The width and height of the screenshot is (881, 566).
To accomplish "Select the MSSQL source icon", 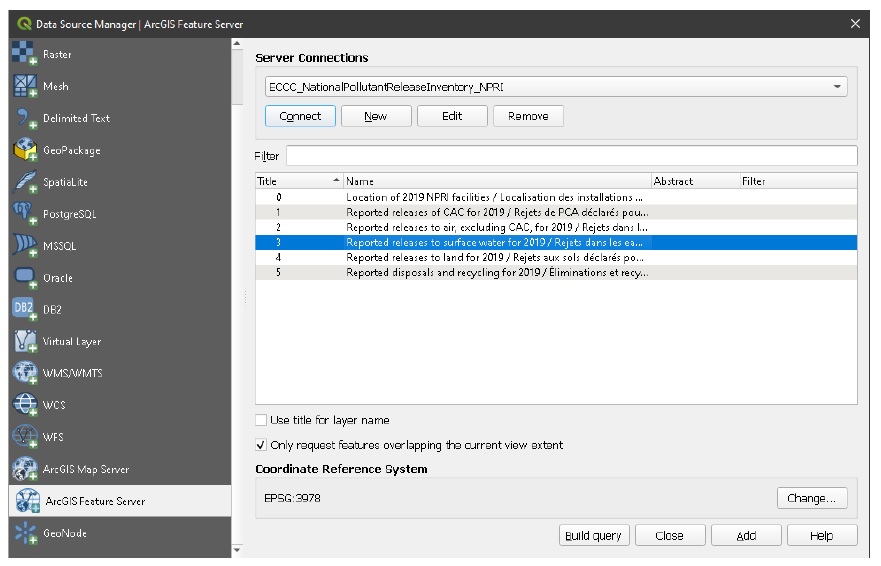I will click(24, 246).
